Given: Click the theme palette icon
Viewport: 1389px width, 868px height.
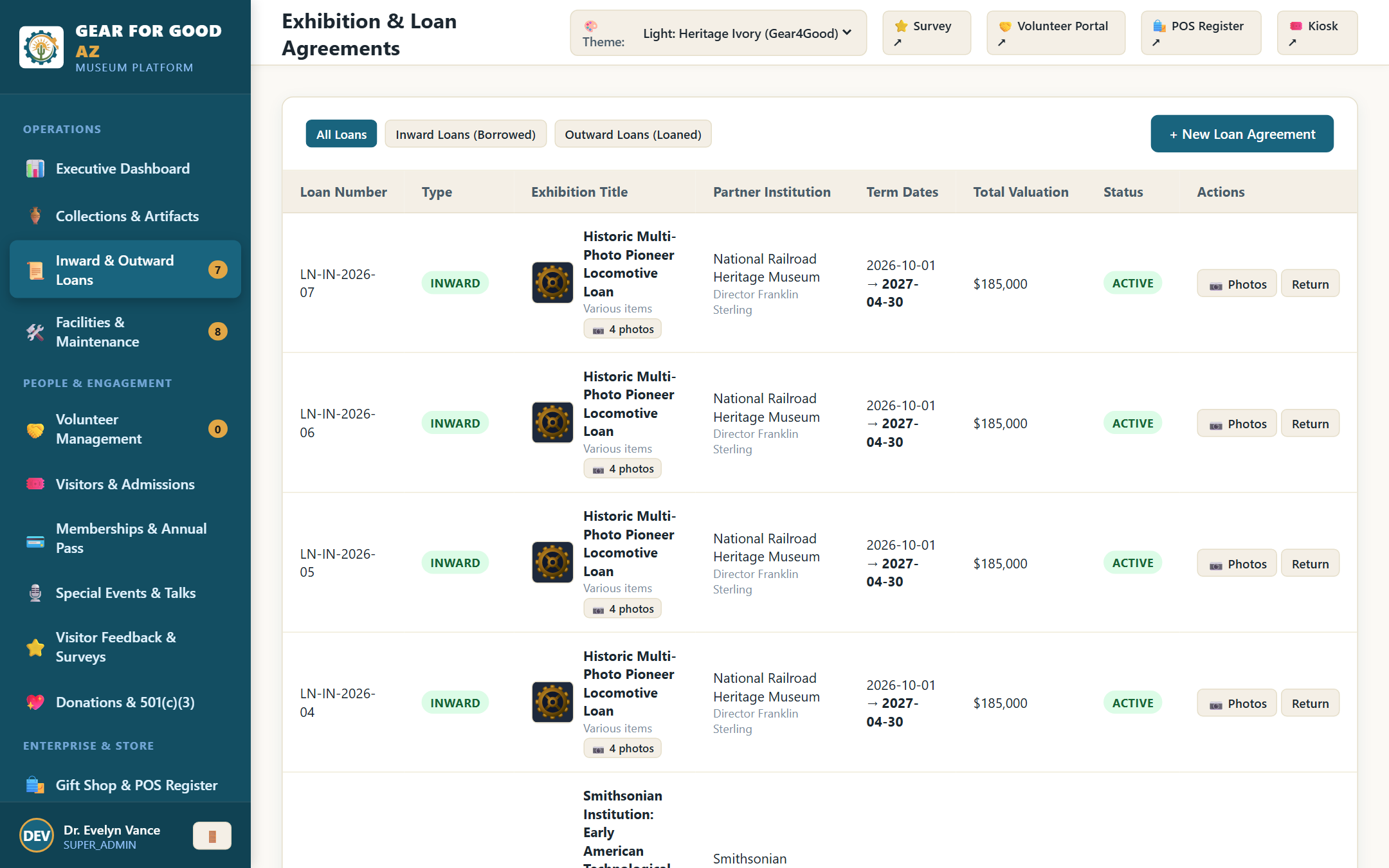Looking at the screenshot, I should tap(591, 26).
